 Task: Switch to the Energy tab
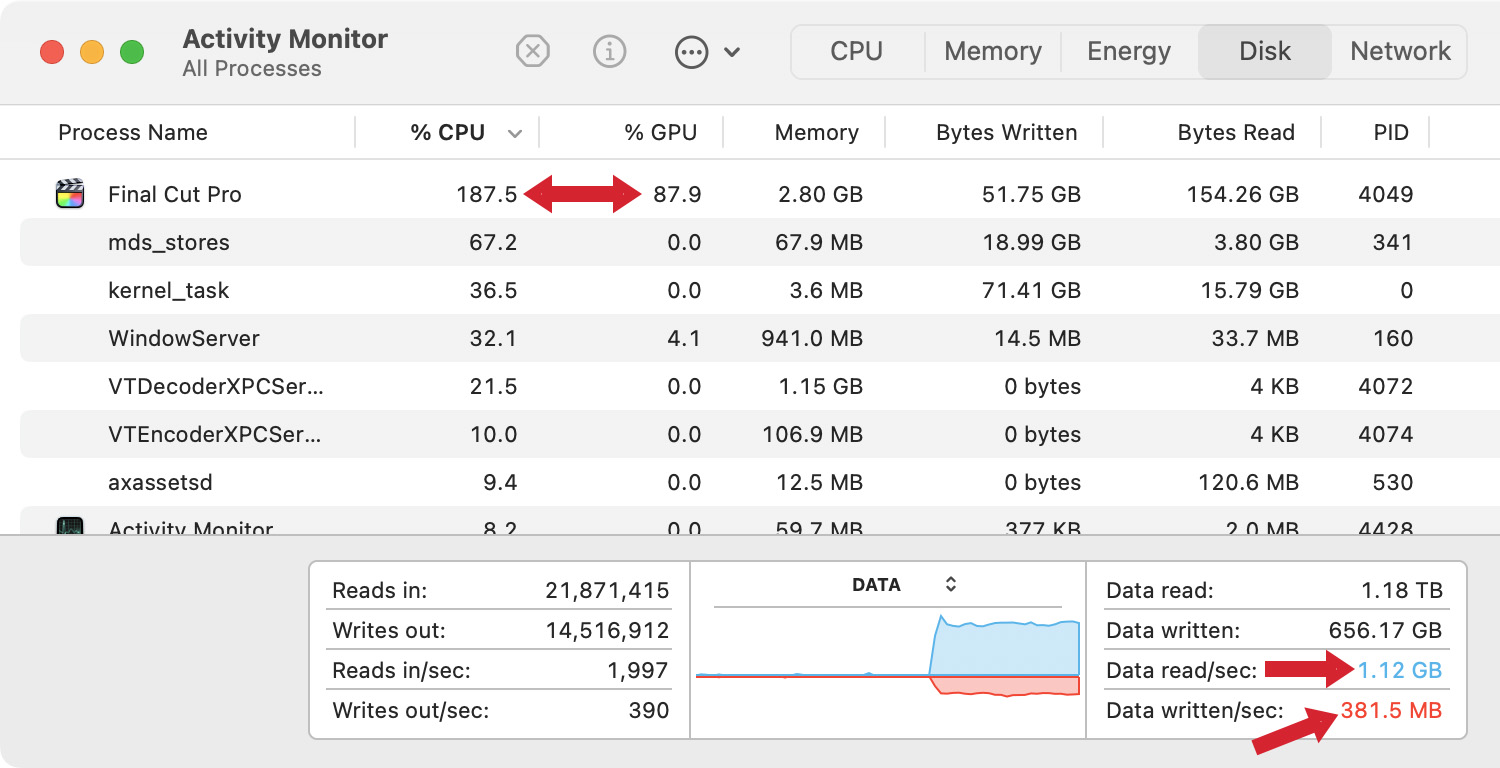(1129, 51)
